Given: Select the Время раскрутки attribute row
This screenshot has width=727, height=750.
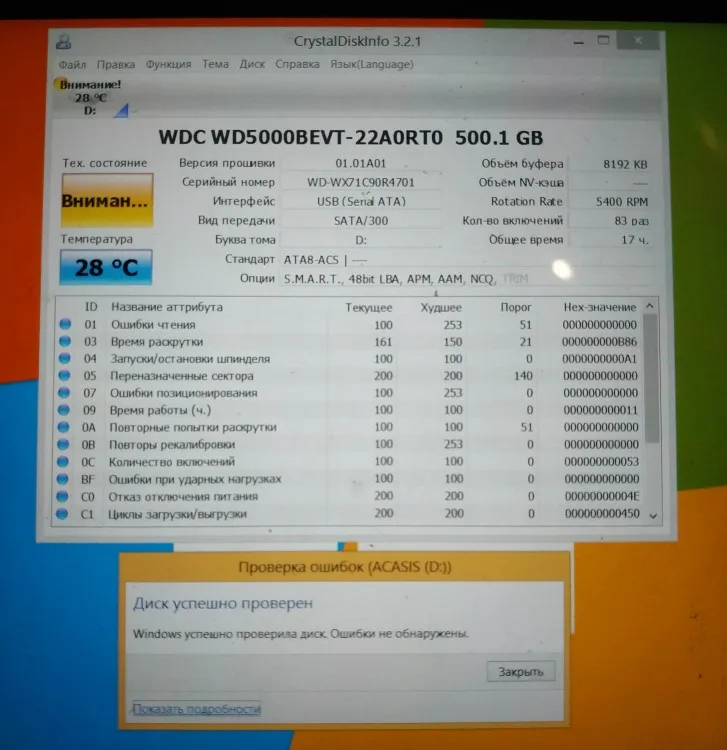Looking at the screenshot, I should tap(349, 342).
